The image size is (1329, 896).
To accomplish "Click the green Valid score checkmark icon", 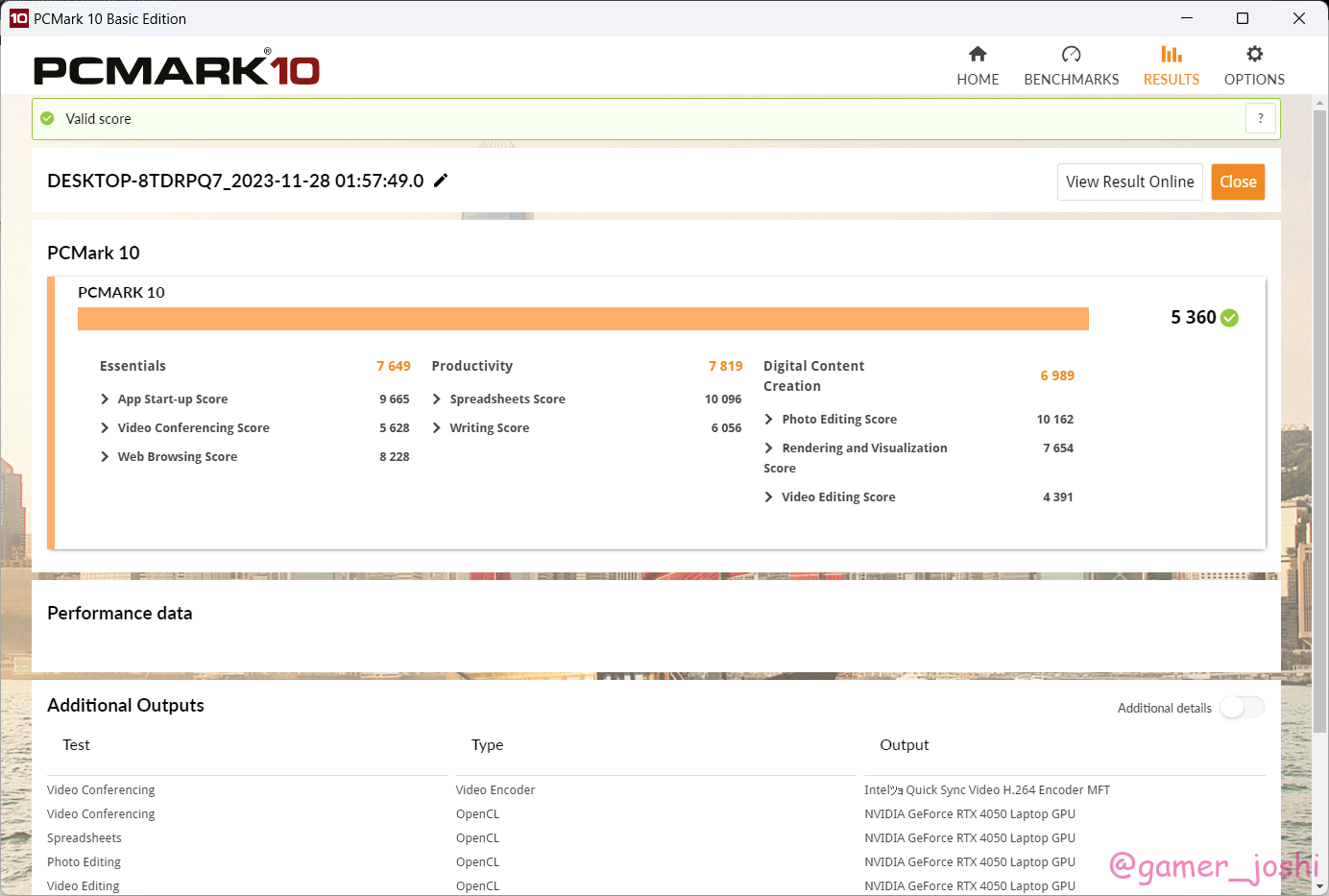I will coord(47,118).
